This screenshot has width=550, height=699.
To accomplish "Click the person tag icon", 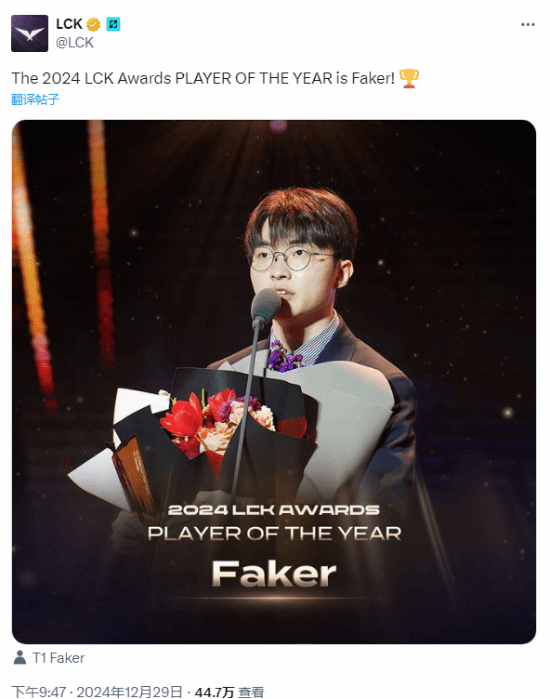I will [19, 658].
